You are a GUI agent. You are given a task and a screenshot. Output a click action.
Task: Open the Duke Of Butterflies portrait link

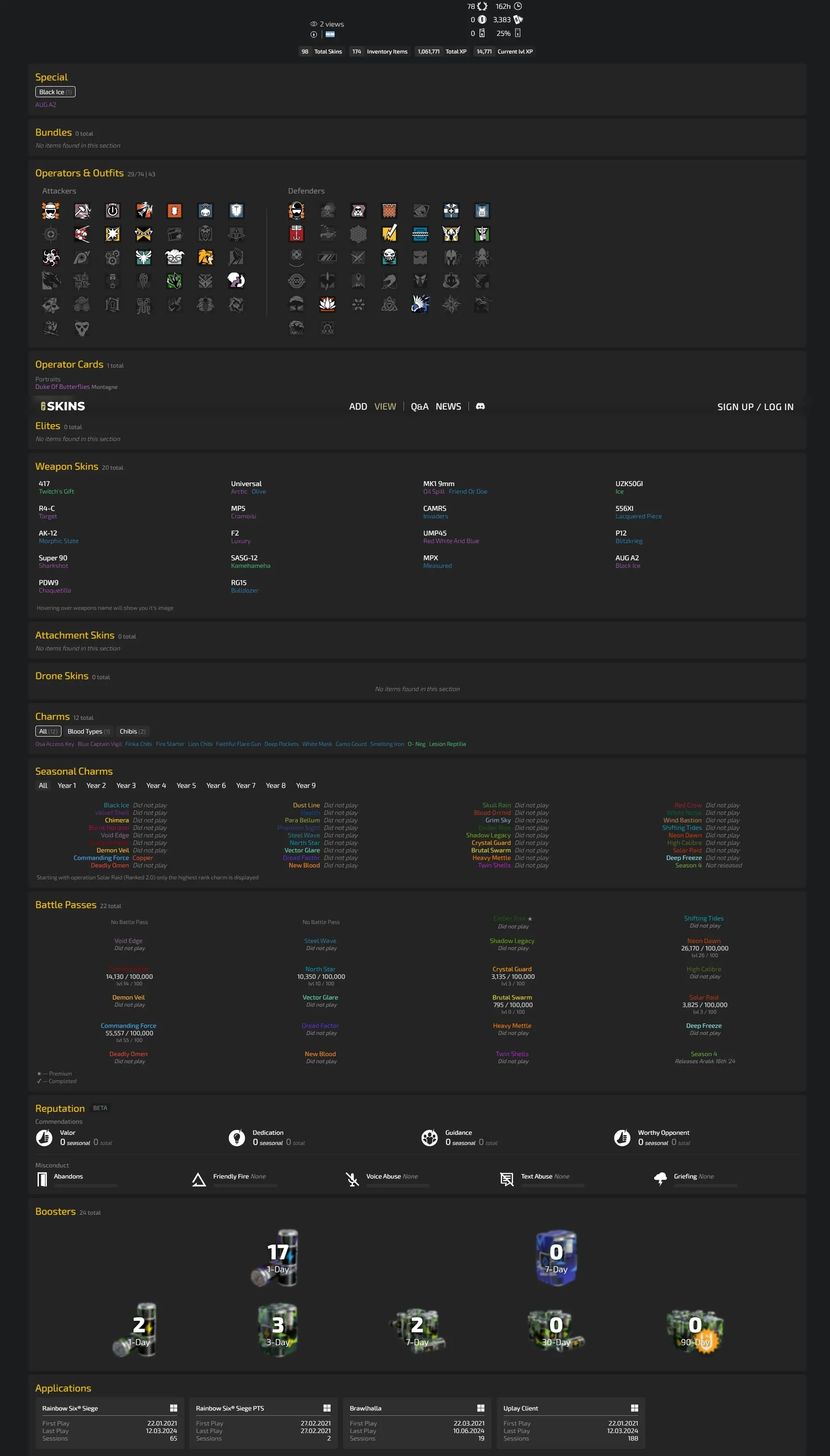(x=63, y=387)
